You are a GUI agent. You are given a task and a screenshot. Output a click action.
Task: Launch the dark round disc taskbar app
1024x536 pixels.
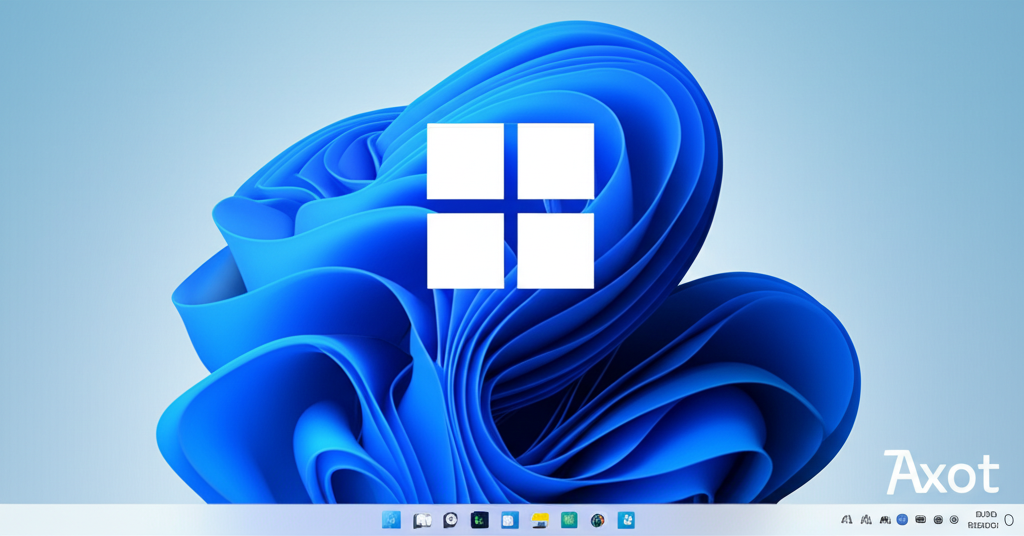point(451,520)
